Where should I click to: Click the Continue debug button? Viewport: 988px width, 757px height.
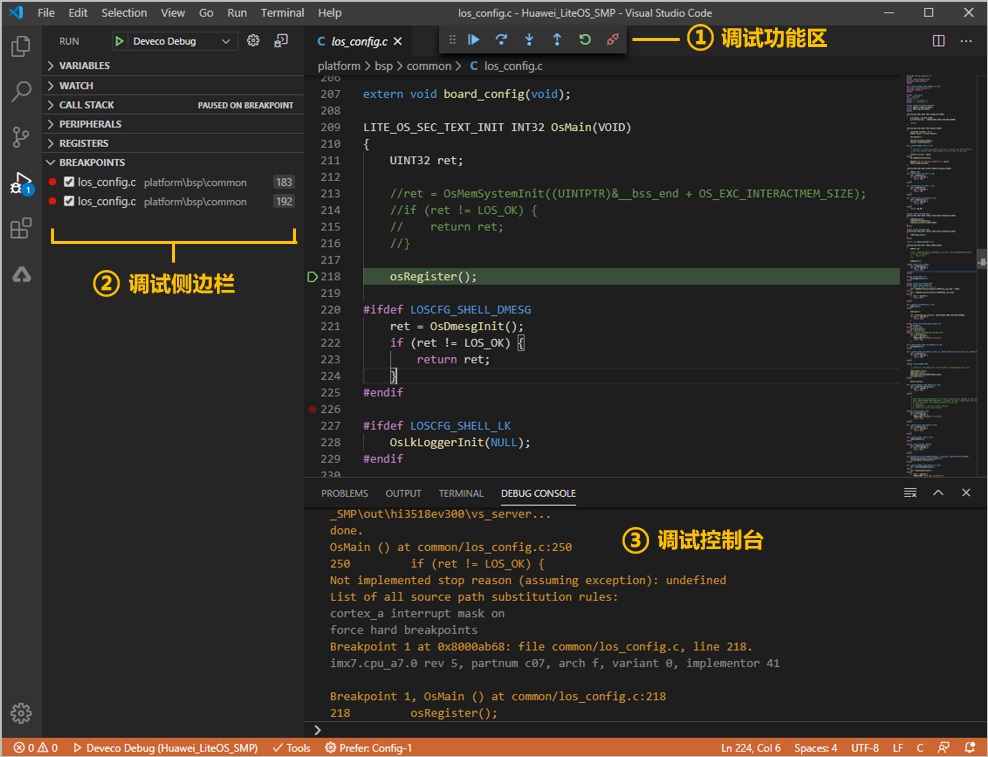click(474, 40)
